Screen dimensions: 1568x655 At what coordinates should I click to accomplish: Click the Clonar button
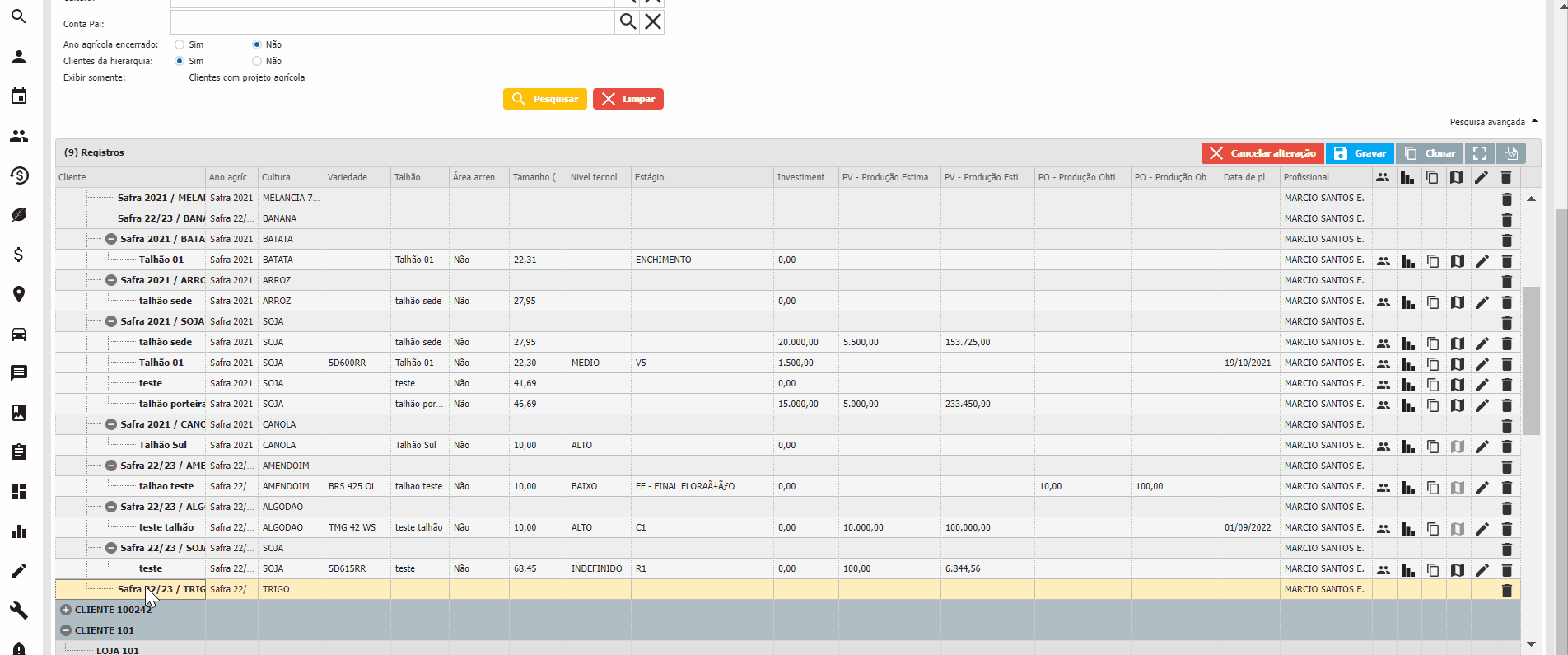pyautogui.click(x=1430, y=153)
